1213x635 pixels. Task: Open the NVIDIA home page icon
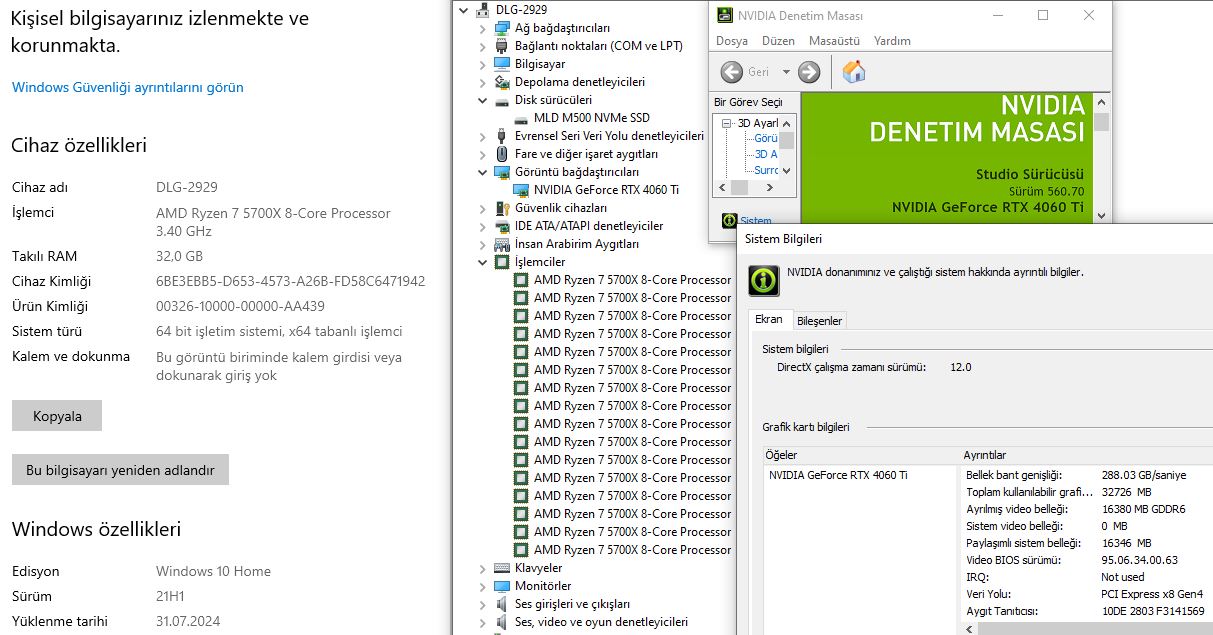tap(854, 72)
